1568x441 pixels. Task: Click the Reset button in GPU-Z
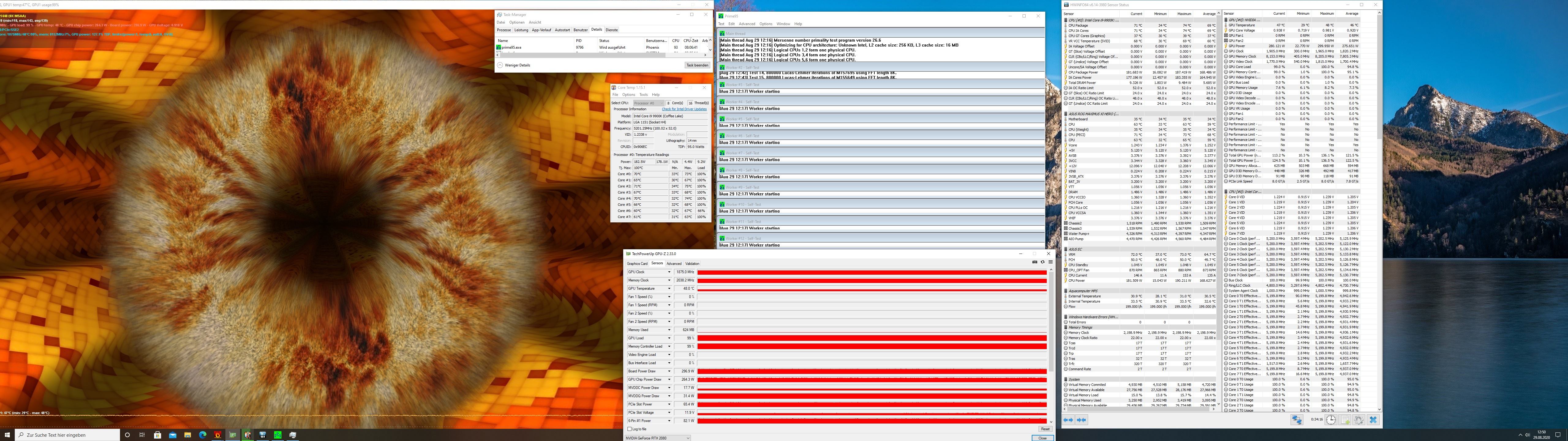point(1045,429)
